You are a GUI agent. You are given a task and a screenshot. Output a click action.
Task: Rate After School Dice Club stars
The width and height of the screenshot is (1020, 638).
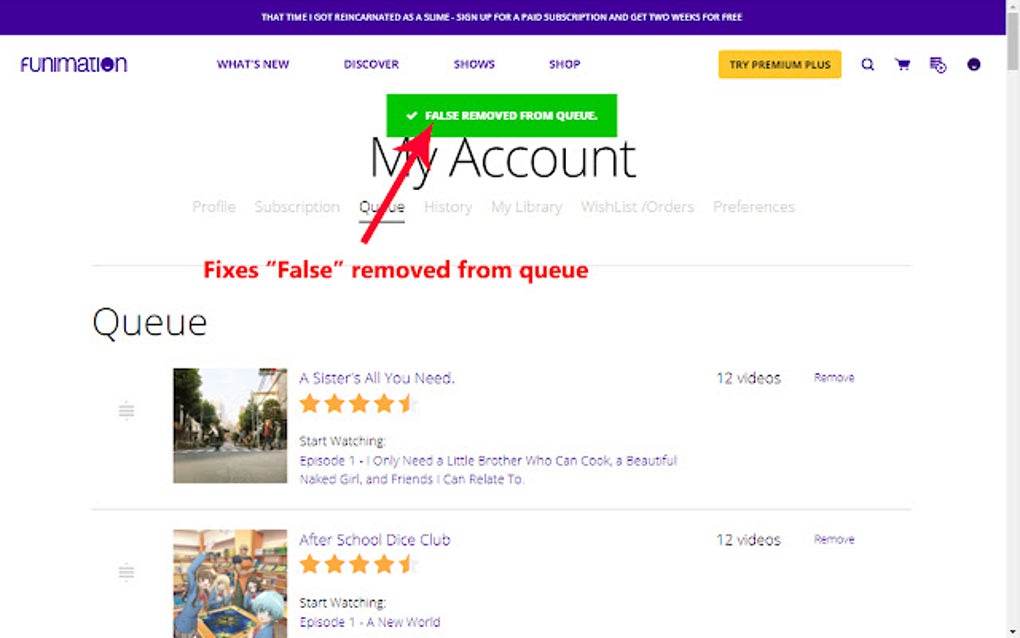pyautogui.click(x=359, y=564)
